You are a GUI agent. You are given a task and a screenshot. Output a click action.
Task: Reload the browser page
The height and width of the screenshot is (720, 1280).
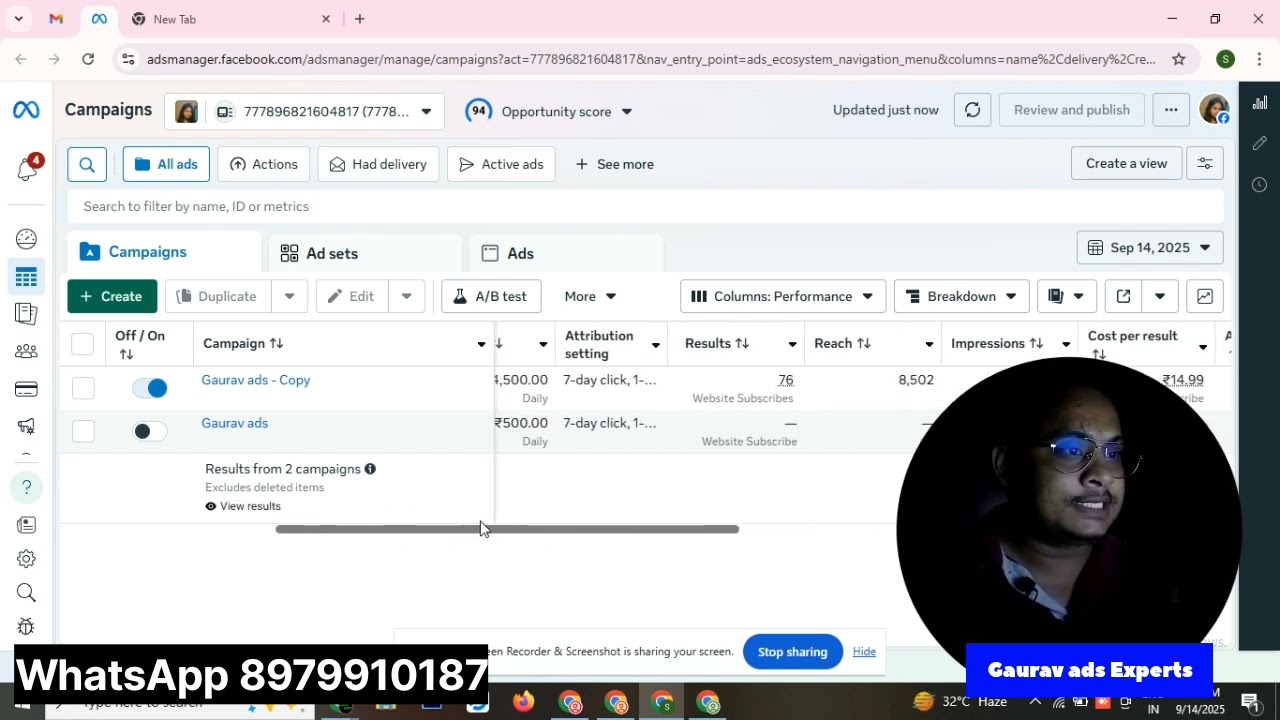(88, 59)
